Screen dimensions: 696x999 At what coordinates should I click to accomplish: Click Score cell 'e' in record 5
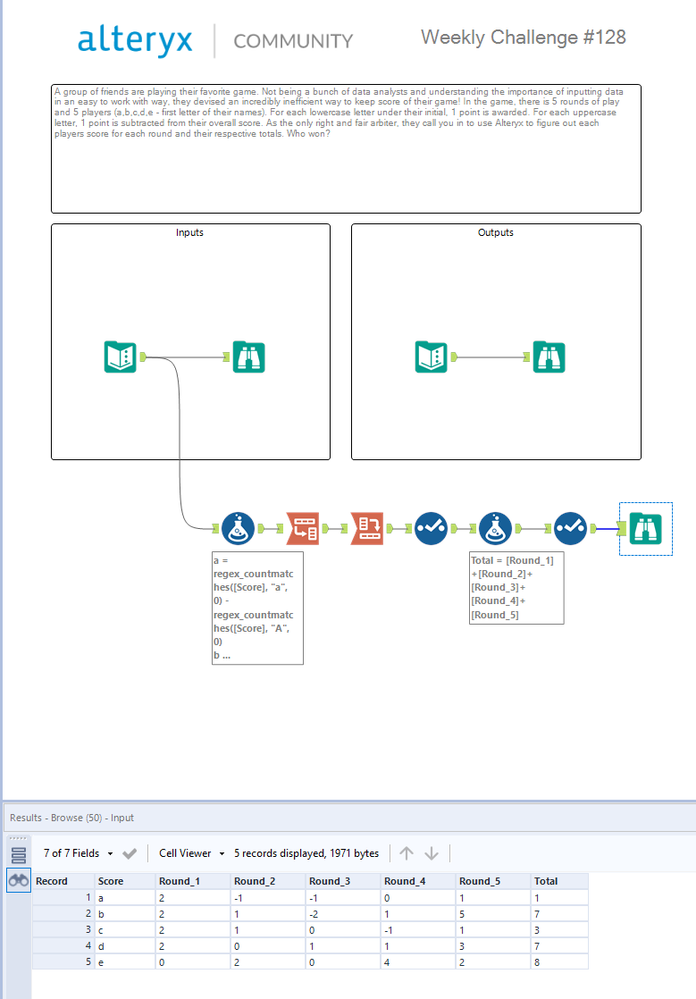tap(125, 962)
